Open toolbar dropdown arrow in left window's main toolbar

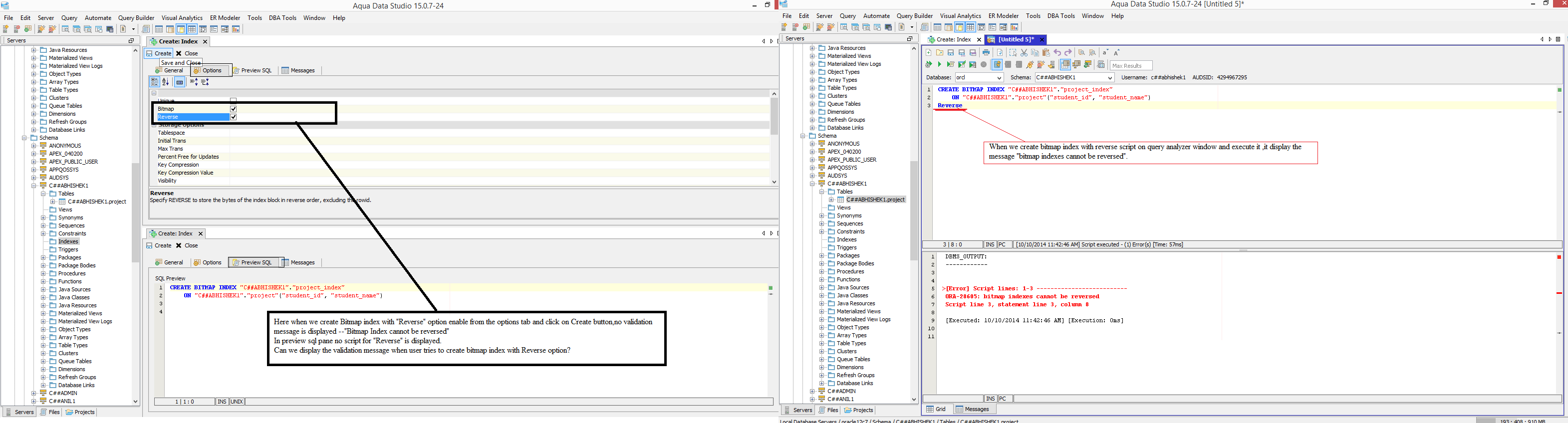(x=133, y=29)
